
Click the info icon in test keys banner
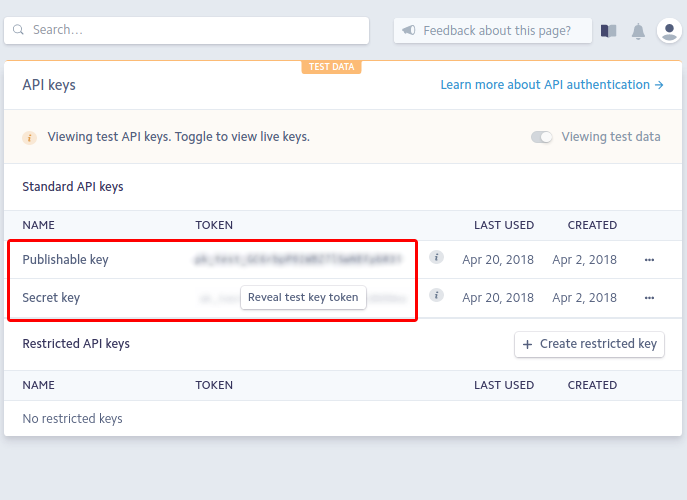click(30, 137)
